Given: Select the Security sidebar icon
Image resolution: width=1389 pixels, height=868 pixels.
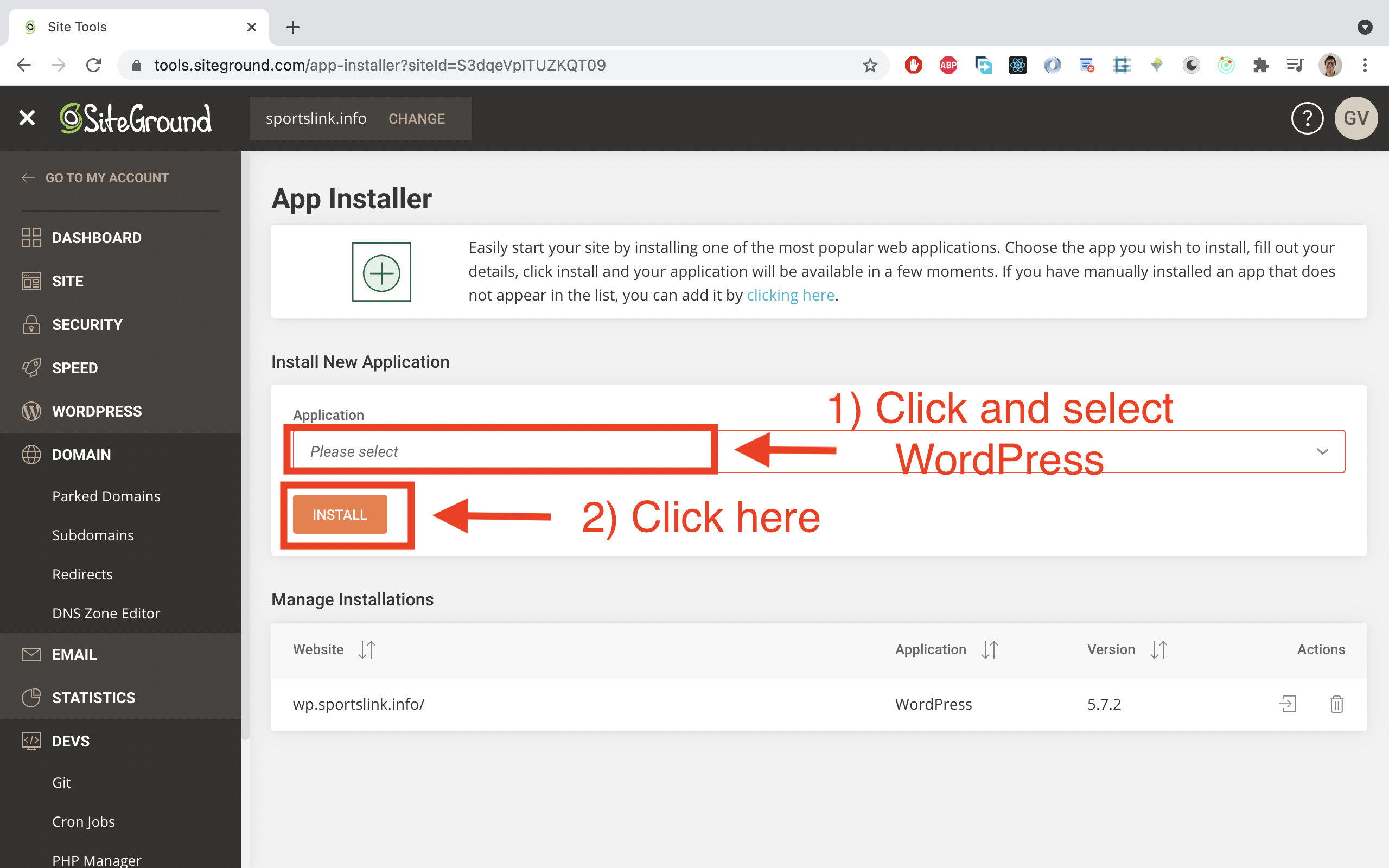Looking at the screenshot, I should 31,324.
